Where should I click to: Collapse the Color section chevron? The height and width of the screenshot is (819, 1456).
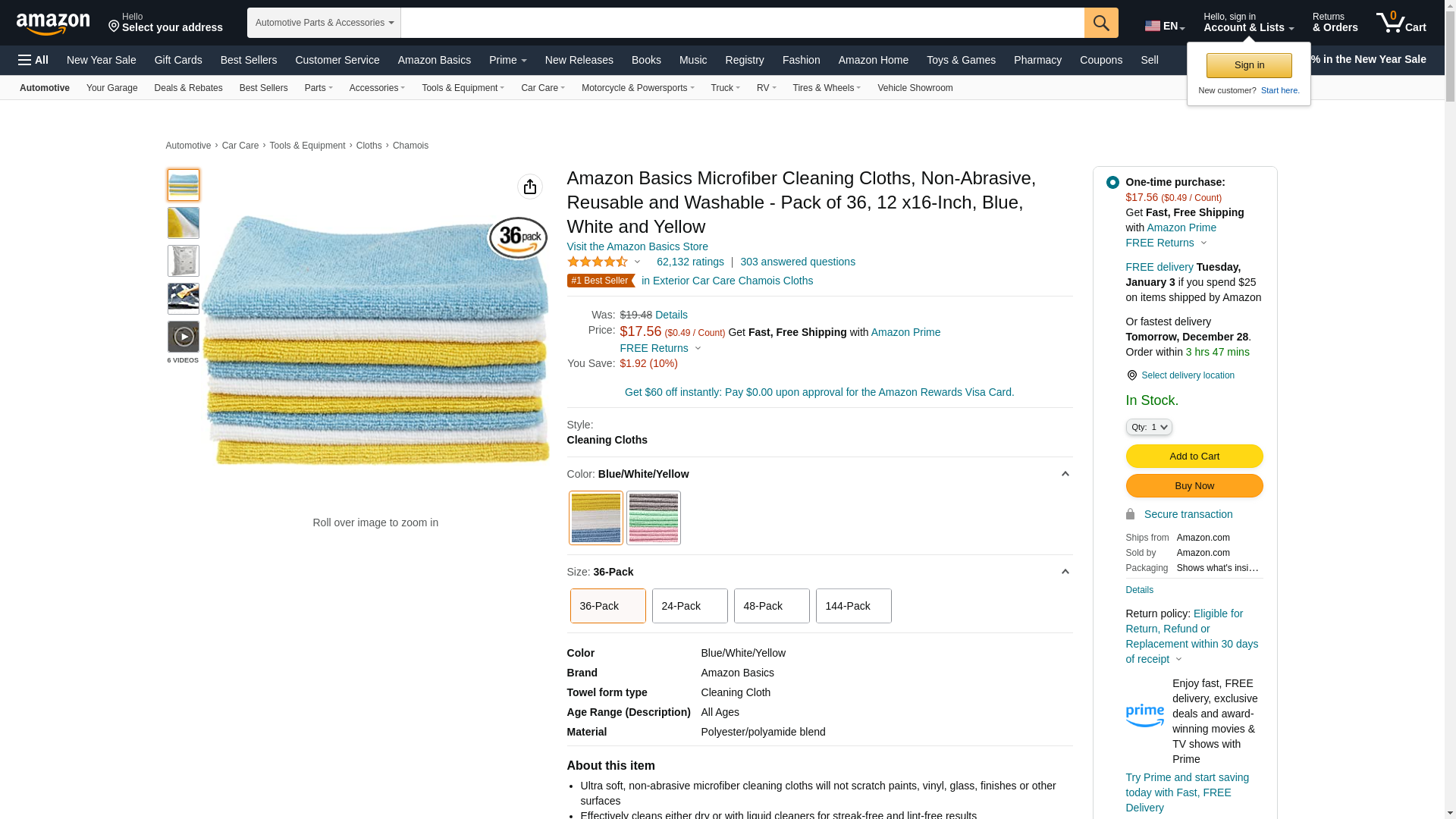coord(1065,474)
